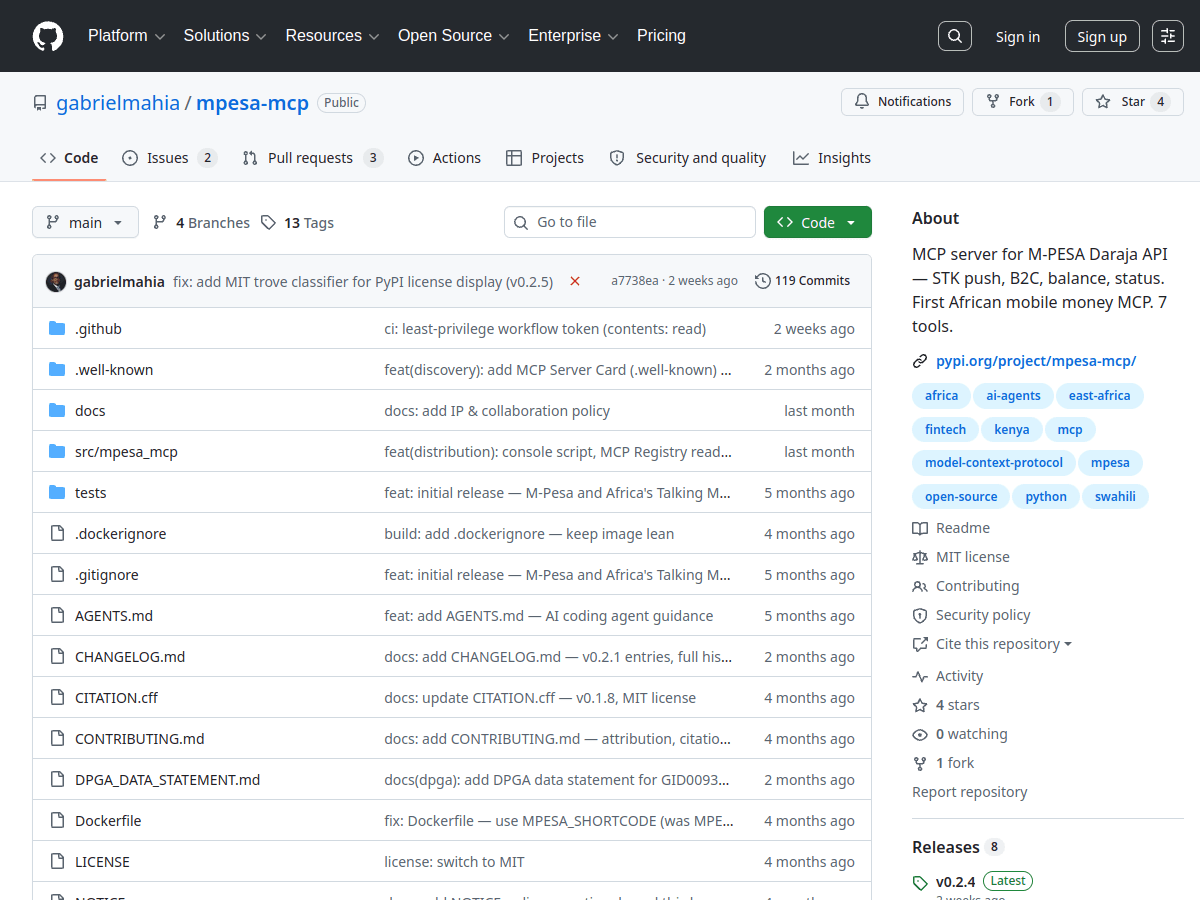The width and height of the screenshot is (1200, 900).
Task: Open the a7738ea commit hash
Action: pyautogui.click(x=635, y=281)
